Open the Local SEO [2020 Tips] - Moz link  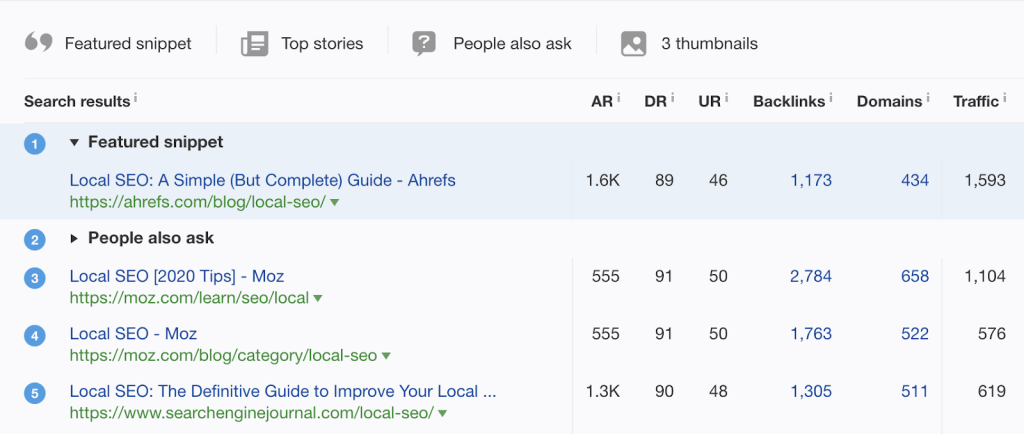pyautogui.click(x=177, y=276)
